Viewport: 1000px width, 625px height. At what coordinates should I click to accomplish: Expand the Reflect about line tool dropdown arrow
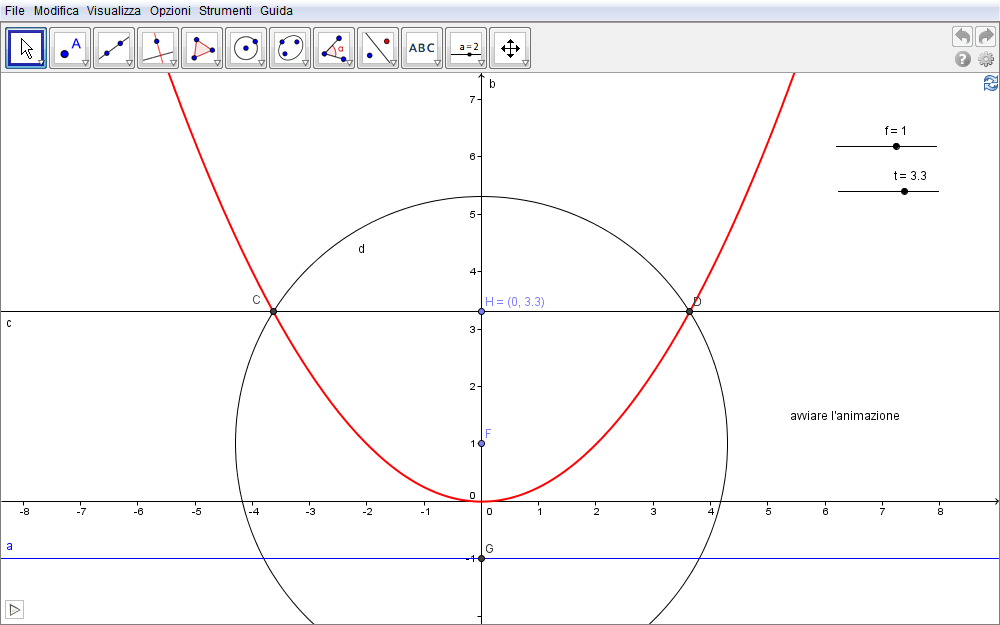click(393, 63)
